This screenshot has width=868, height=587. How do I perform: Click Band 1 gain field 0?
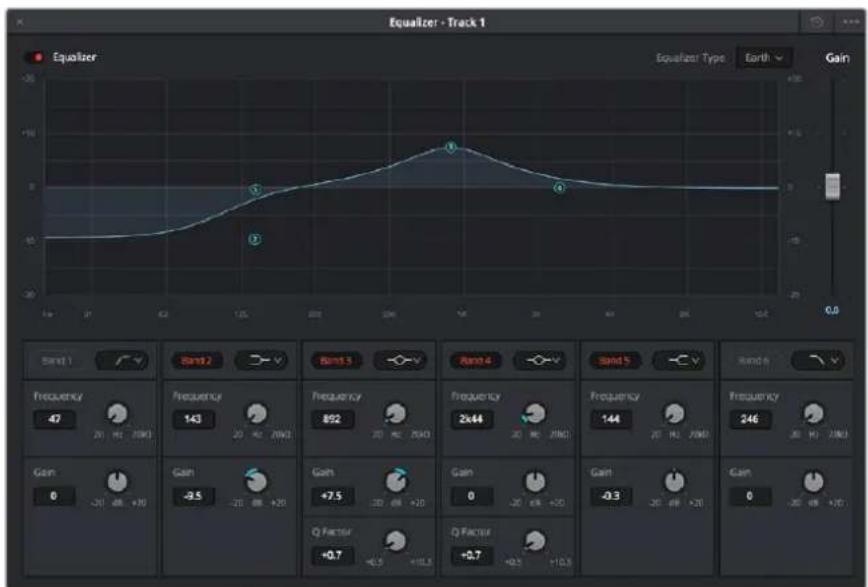tap(54, 496)
